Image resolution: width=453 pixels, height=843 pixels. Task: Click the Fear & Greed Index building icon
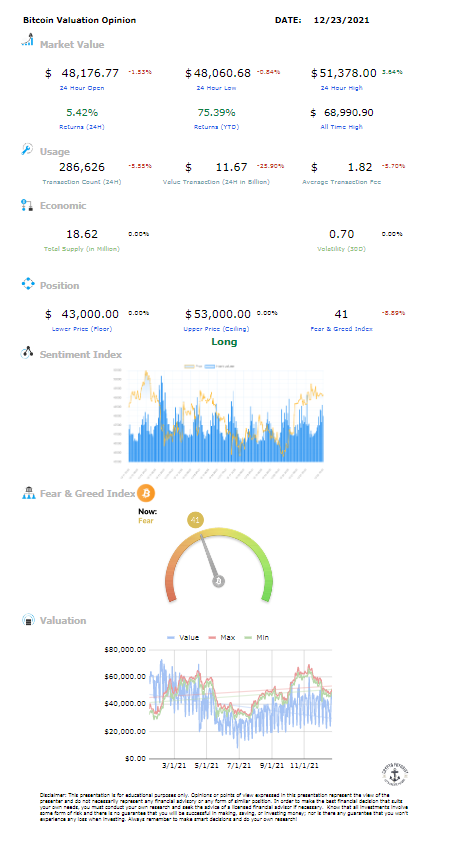(x=28, y=492)
